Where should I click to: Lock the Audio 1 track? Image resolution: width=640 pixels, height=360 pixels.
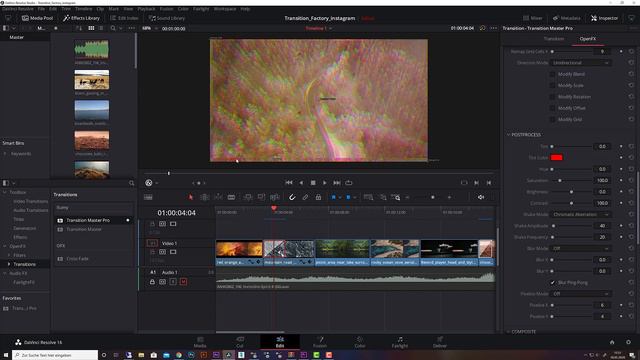(x=152, y=282)
